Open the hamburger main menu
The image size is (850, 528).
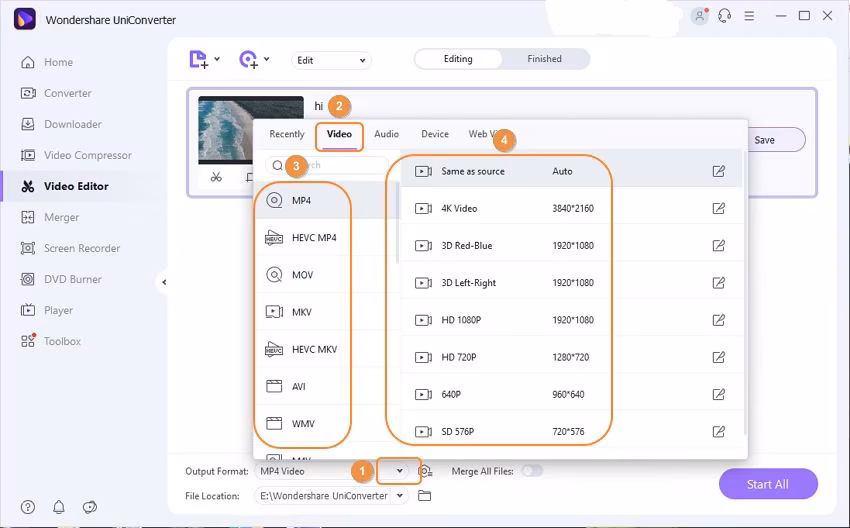pos(749,16)
